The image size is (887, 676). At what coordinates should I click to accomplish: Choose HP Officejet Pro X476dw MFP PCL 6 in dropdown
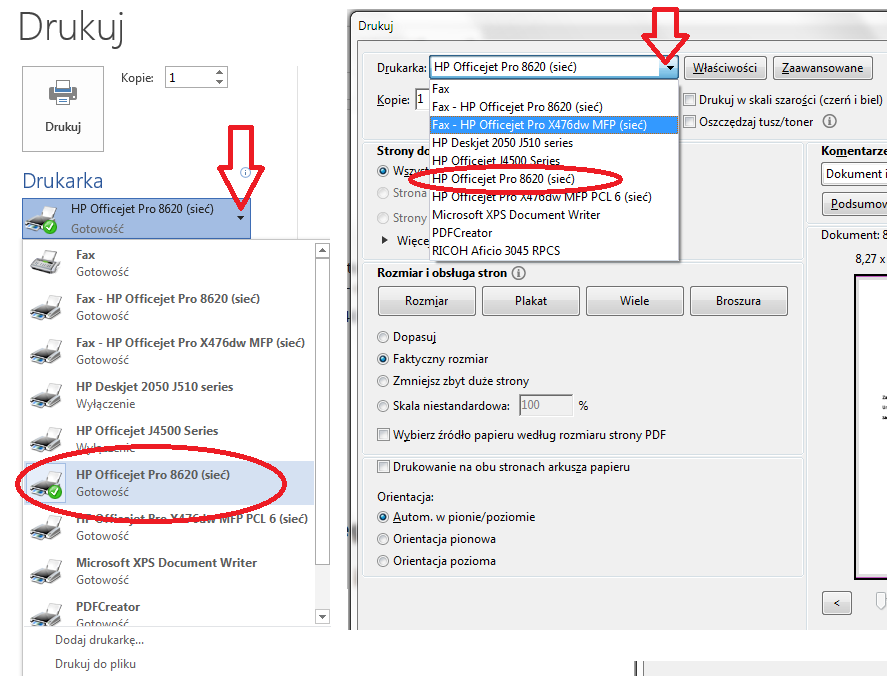click(x=554, y=197)
